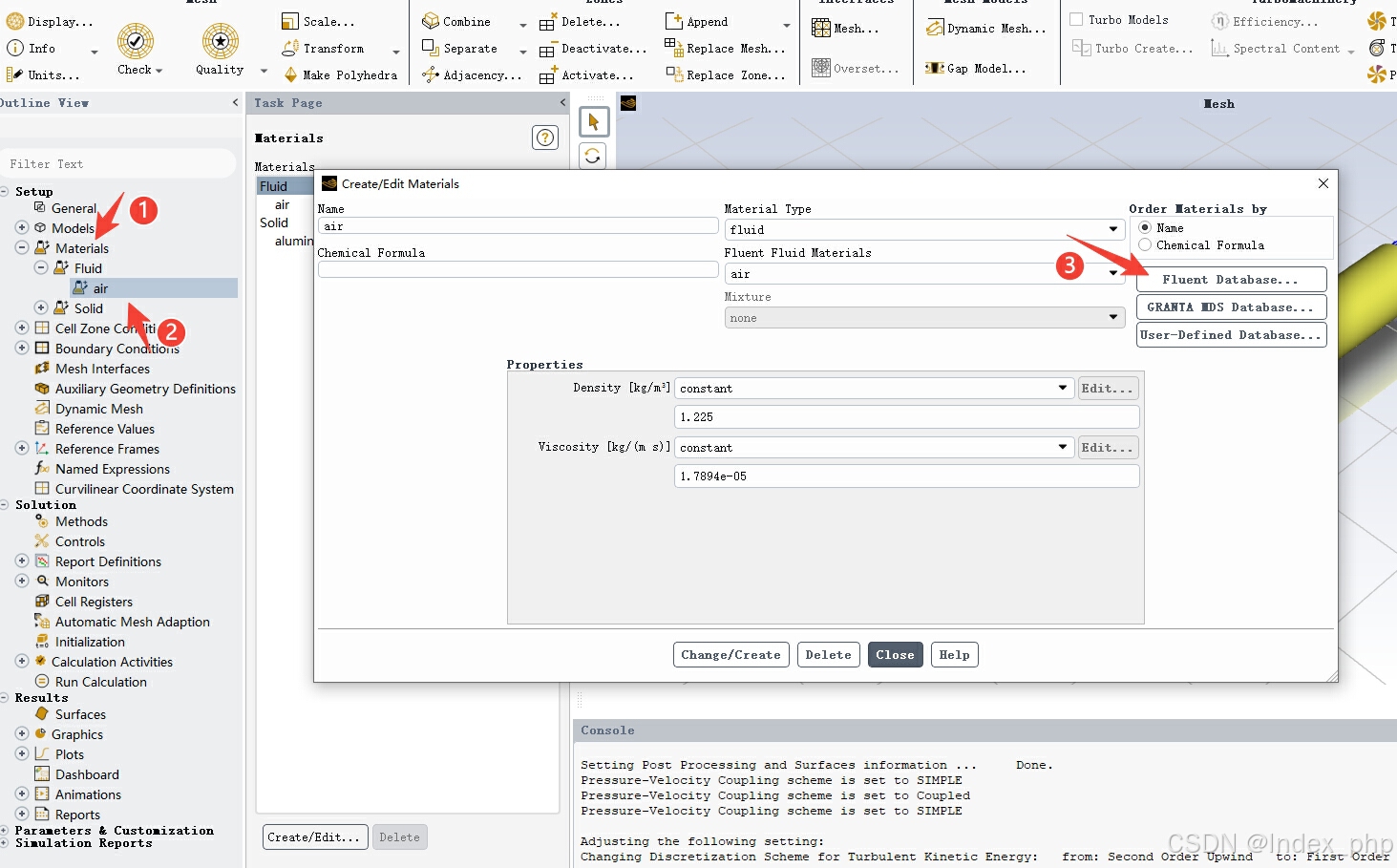Select Run Calculation in outline
The image size is (1397, 868).
click(100, 682)
